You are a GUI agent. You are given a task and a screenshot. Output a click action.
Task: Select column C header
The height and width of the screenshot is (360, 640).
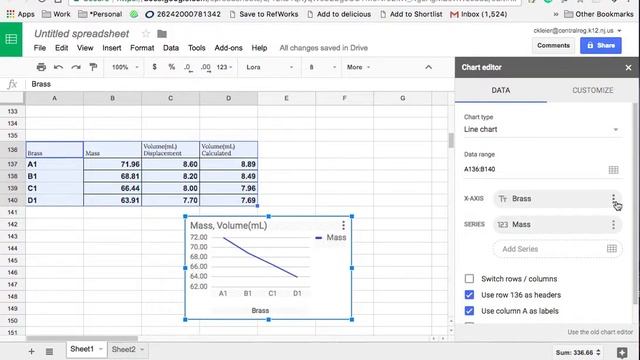tap(171, 98)
